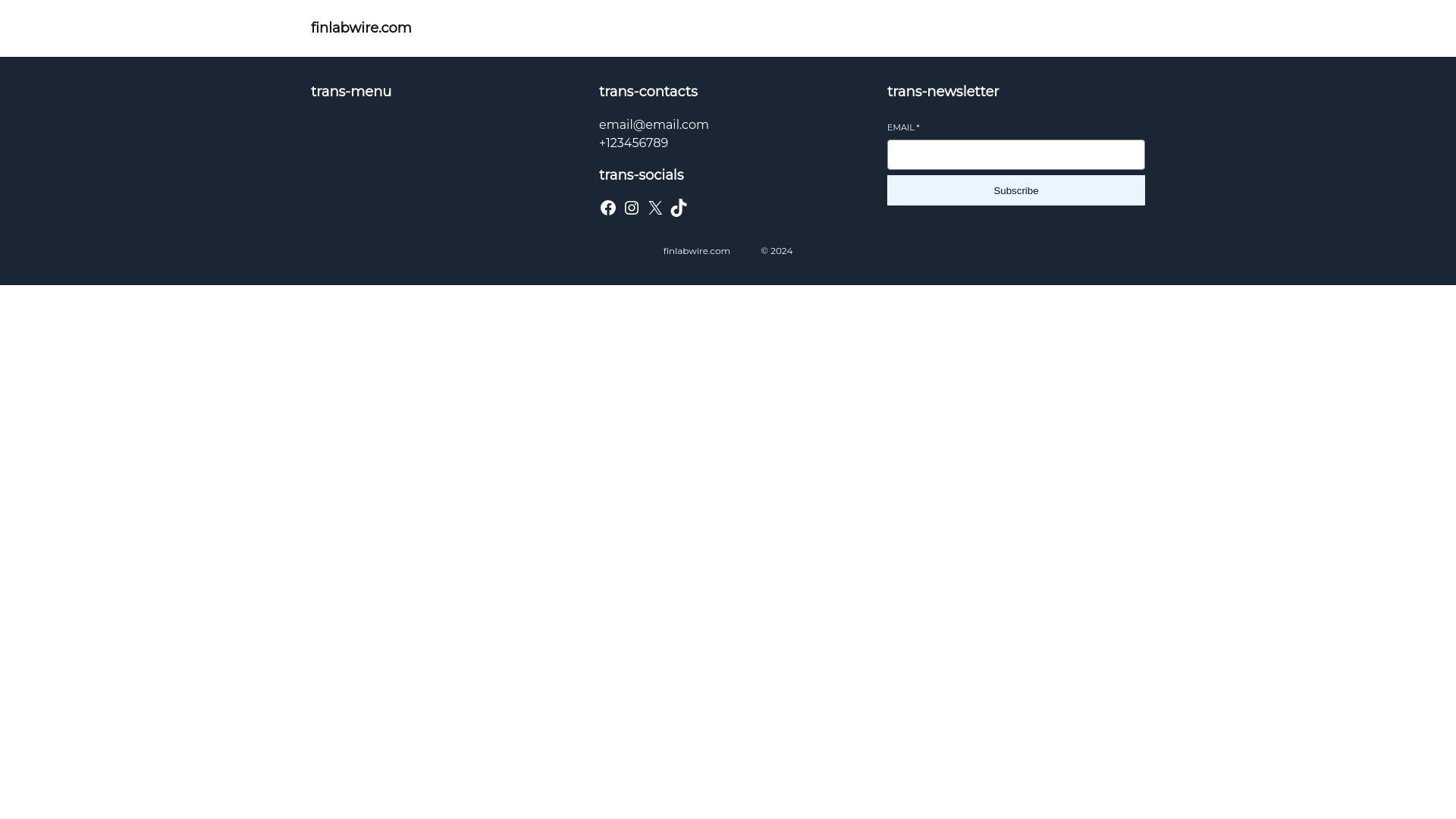Focus the newsletter Email input field
Screen dimensions: 1456x819
pyautogui.click(x=1015, y=155)
